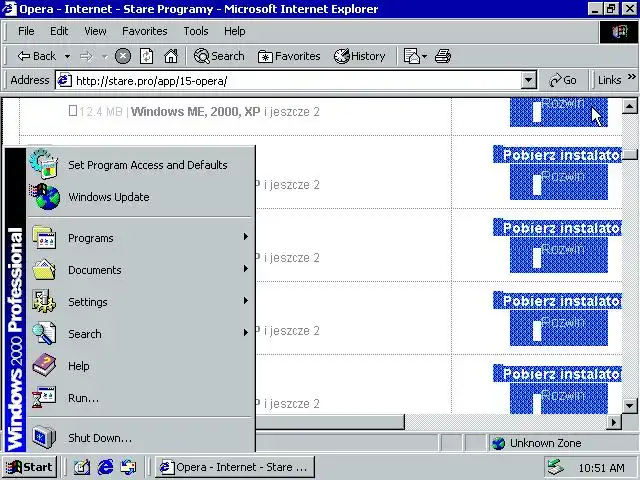Click the page icon in the address bar
Screen dimensions: 640x480
(x=64, y=80)
